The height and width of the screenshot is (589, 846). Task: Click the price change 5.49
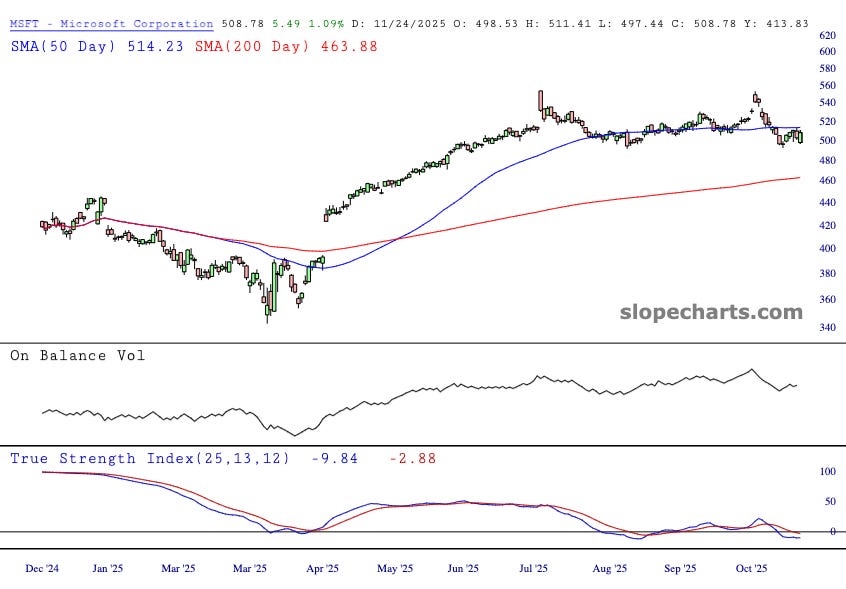click(x=286, y=24)
